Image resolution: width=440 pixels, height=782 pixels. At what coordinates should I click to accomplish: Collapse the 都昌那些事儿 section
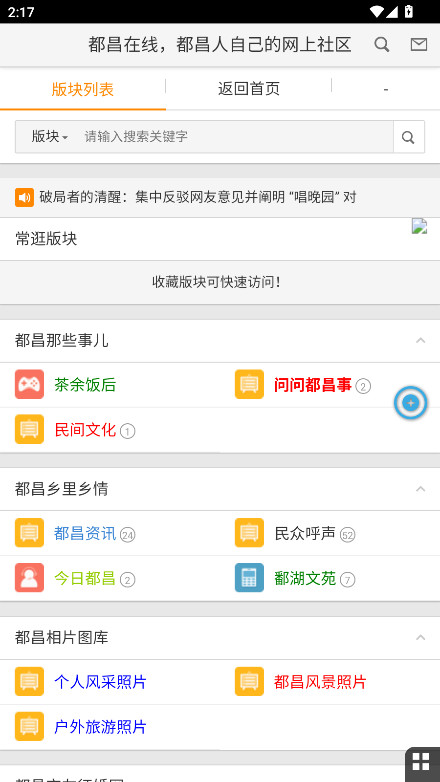point(421,341)
